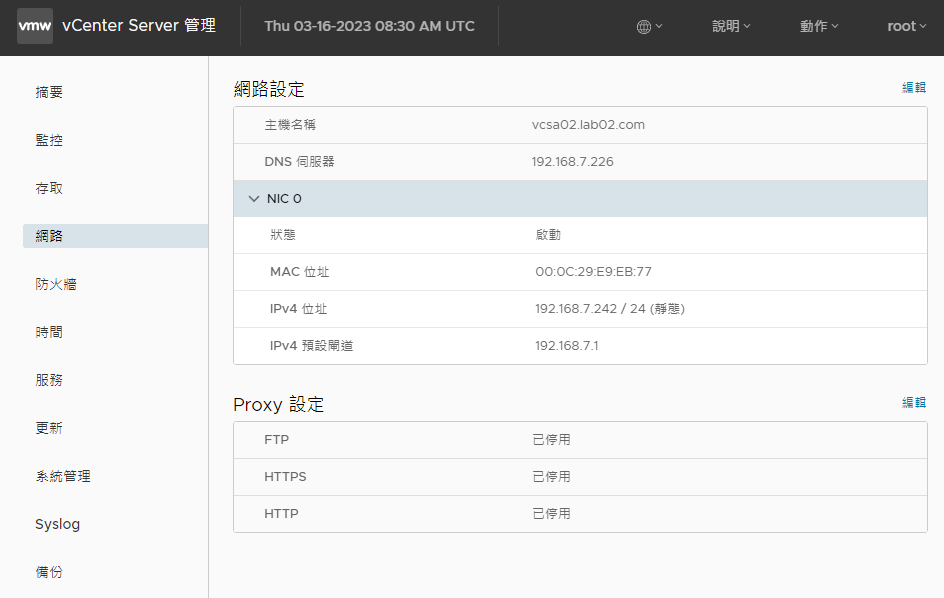Click the HTTP proxy row label
The height and width of the screenshot is (598, 944).
[x=282, y=514]
